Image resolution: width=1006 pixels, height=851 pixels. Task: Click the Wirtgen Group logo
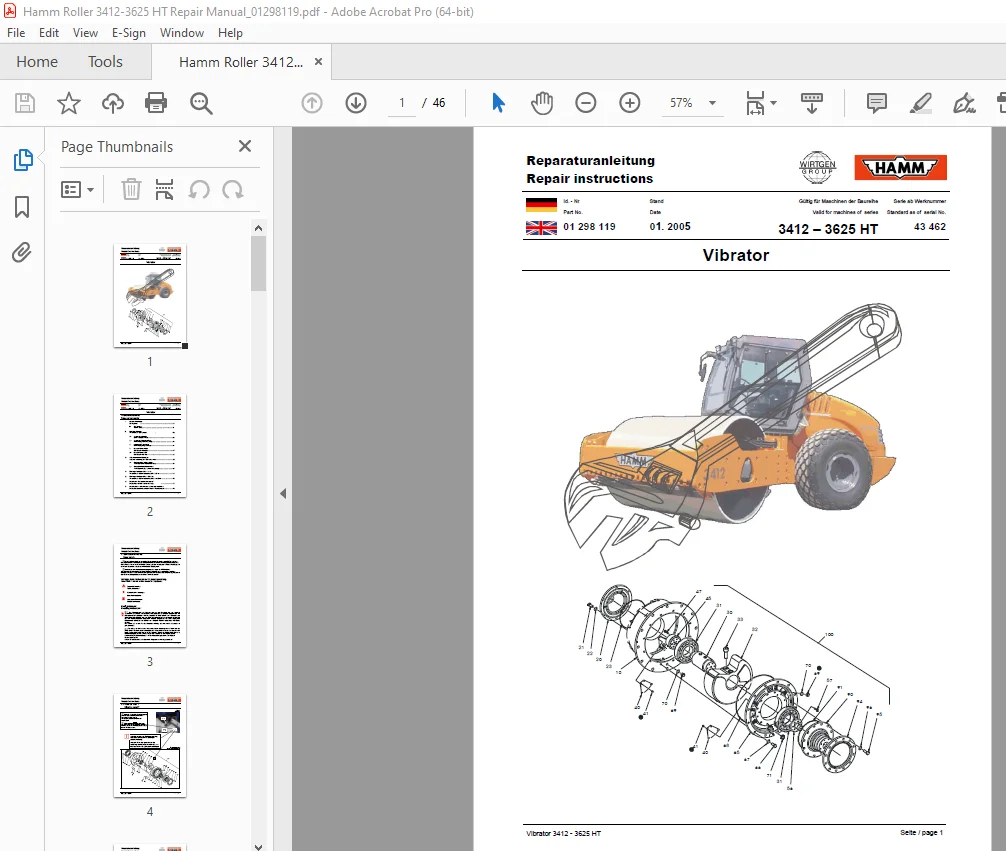tap(817, 168)
